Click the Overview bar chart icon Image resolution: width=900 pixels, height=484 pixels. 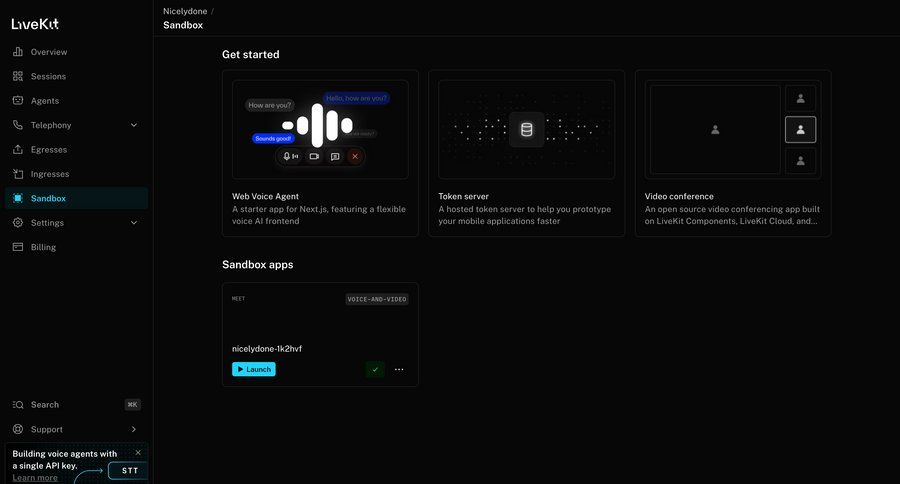18,52
